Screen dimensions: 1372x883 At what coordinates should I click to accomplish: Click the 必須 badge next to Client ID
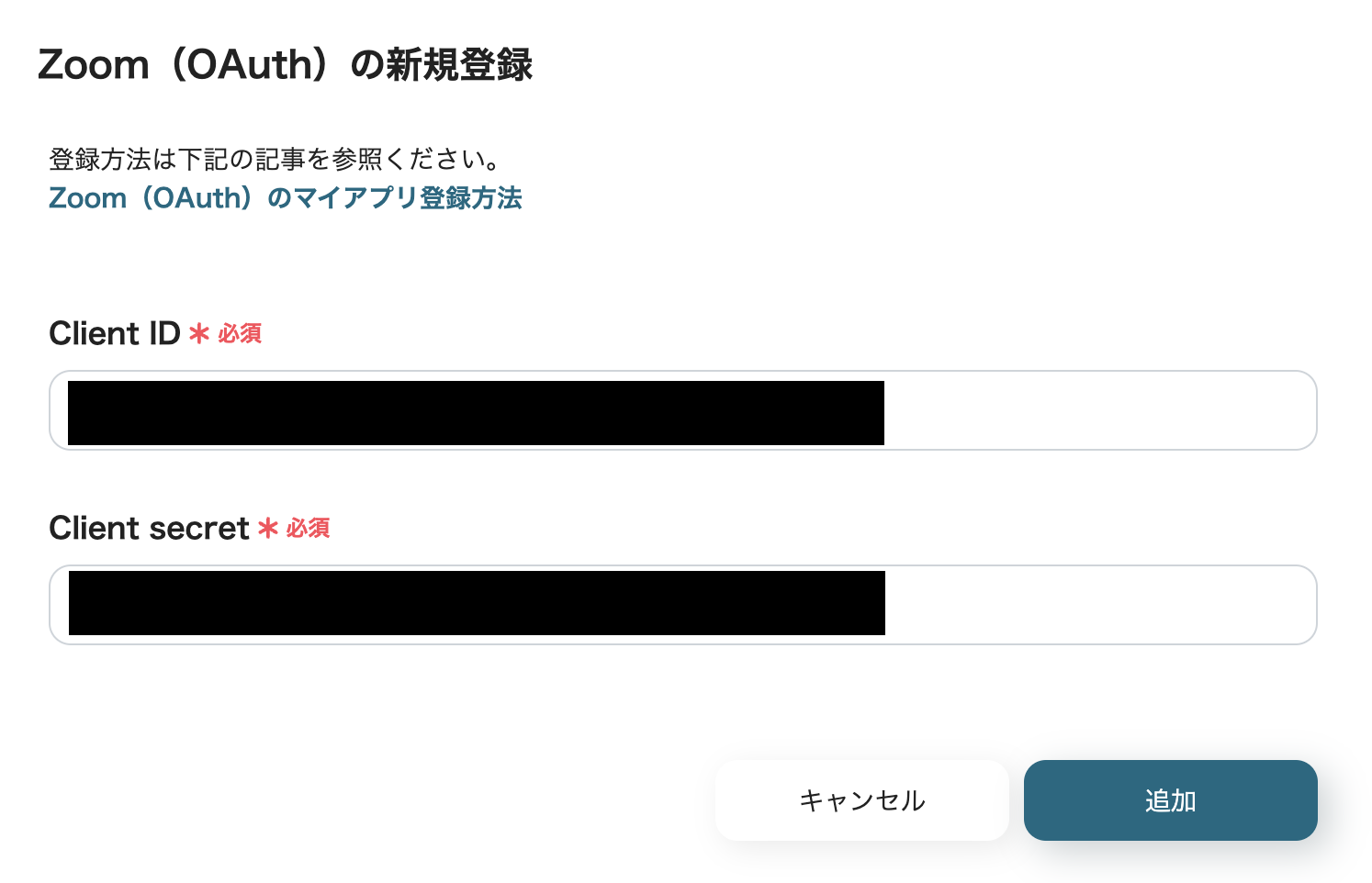tap(240, 334)
